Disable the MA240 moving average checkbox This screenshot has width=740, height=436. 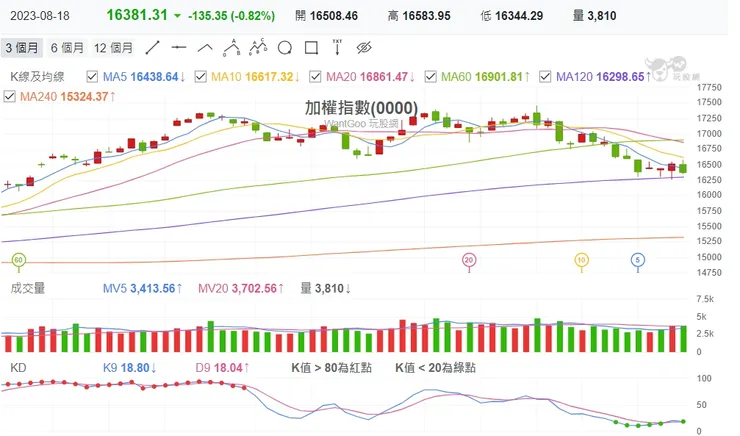coord(9,97)
